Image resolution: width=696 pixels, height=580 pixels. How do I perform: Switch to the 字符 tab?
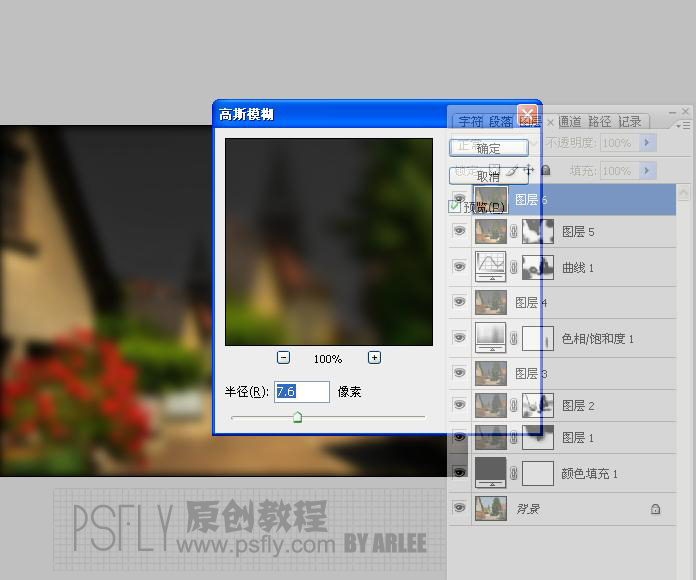[470, 122]
